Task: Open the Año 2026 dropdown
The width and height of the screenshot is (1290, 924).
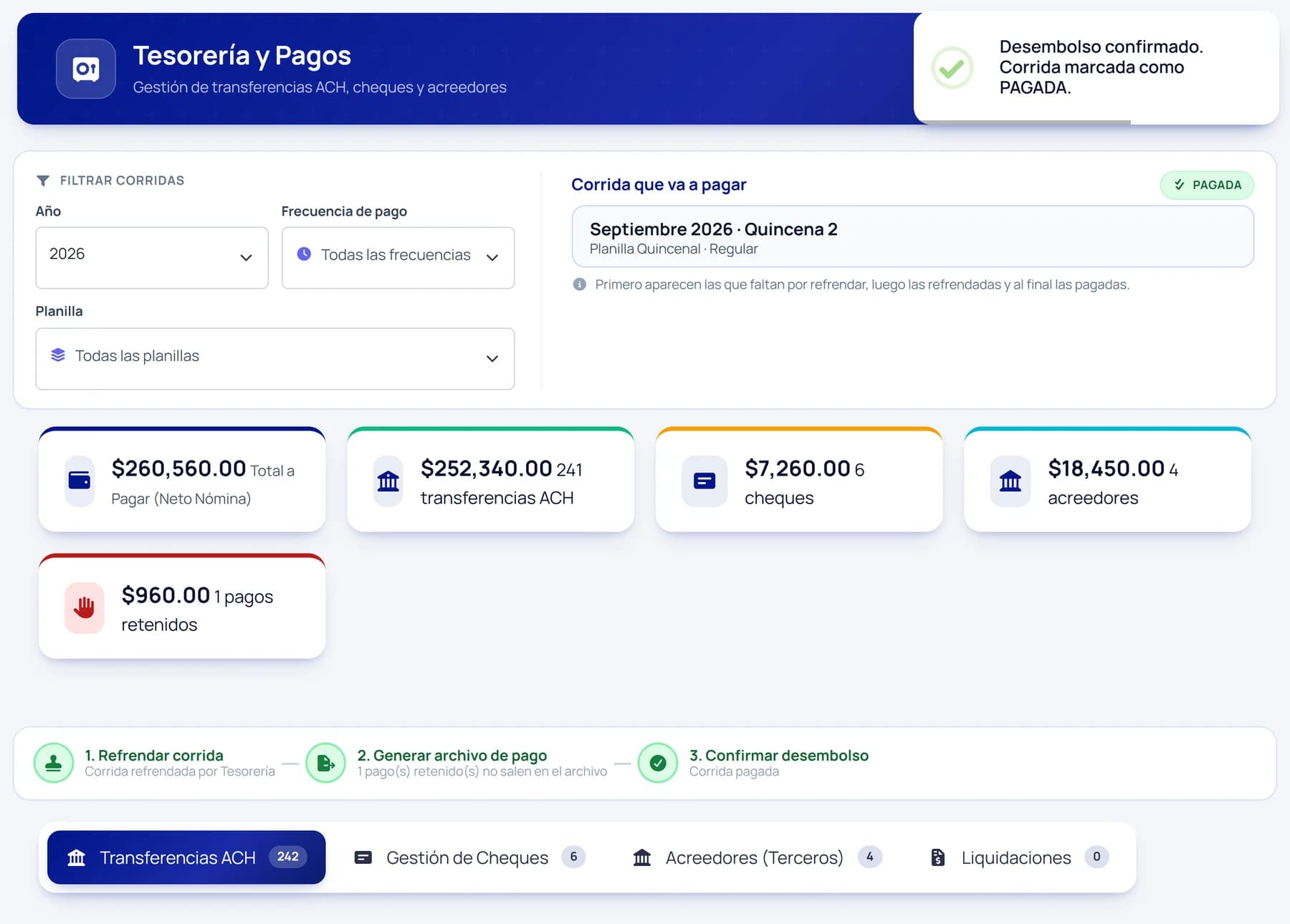Action: pyautogui.click(x=152, y=258)
